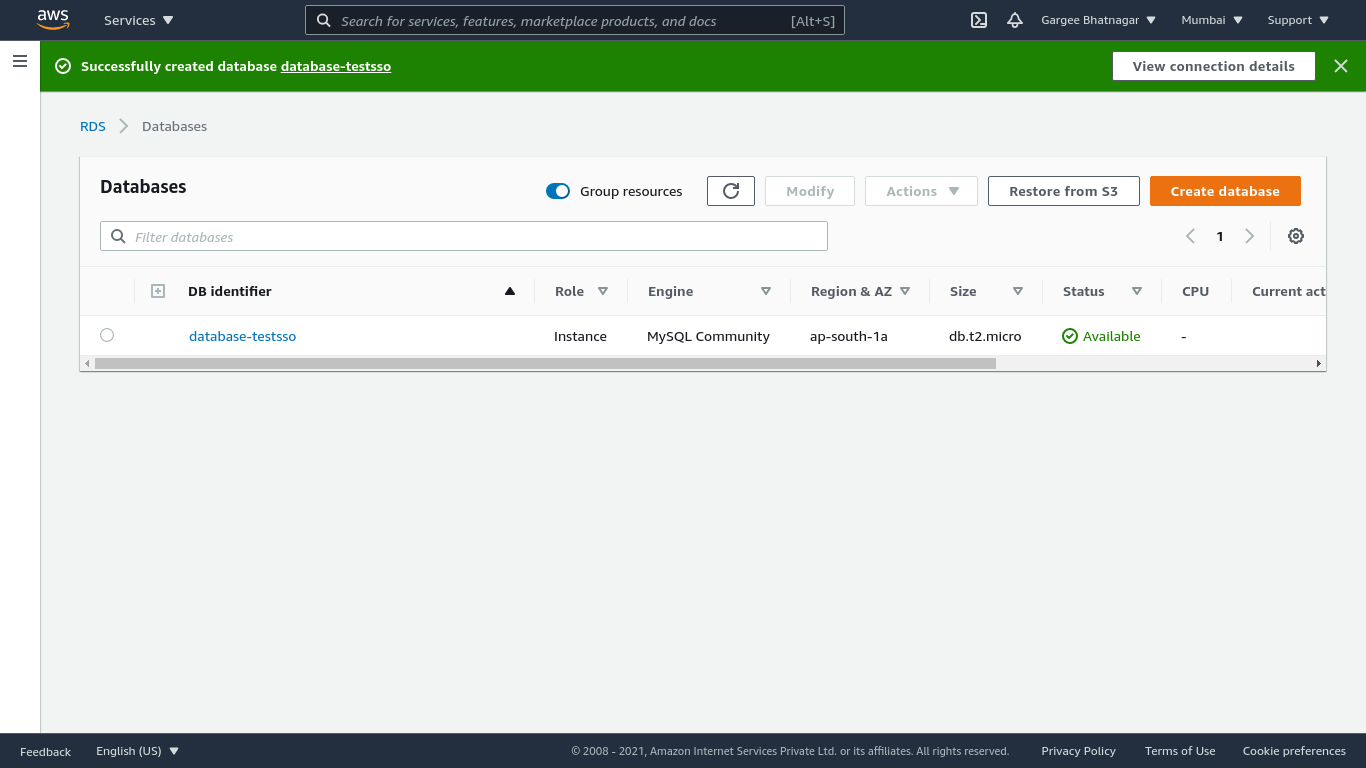Open the Gargee Bhatnagar account menu

pyautogui.click(x=1099, y=20)
